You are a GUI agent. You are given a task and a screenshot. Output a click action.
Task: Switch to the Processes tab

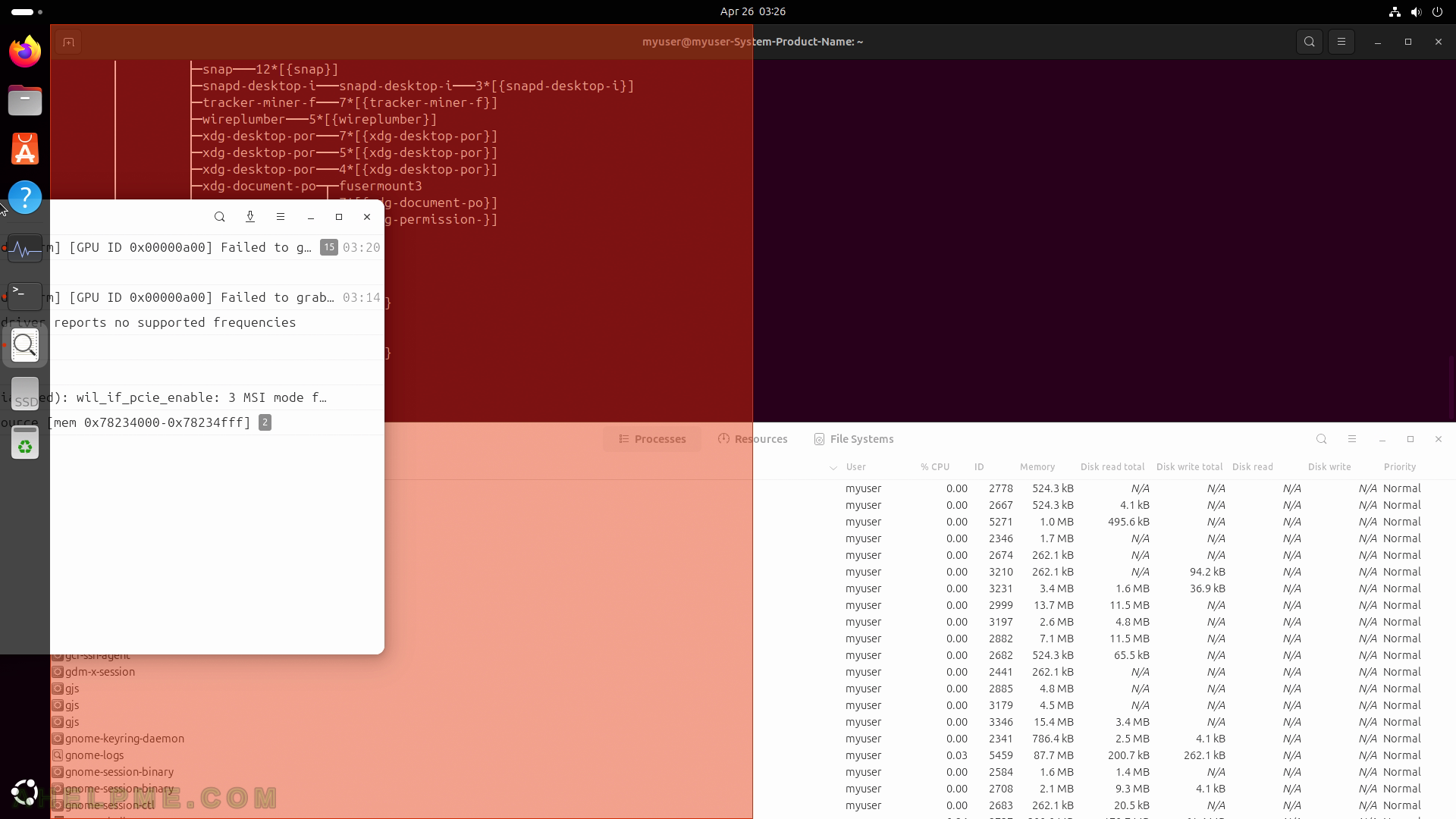click(652, 439)
